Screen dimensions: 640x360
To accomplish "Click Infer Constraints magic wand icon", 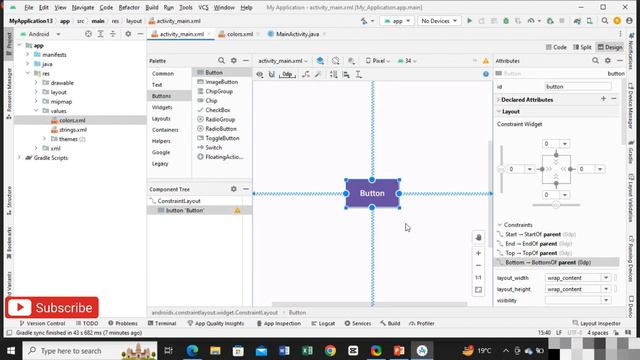I will click(x=318, y=74).
